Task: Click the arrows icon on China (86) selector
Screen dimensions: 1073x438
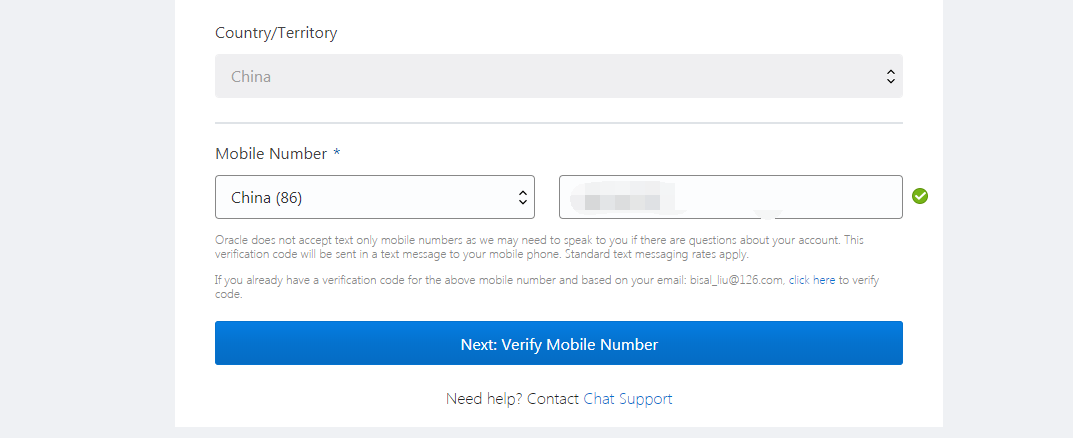Action: (522, 197)
